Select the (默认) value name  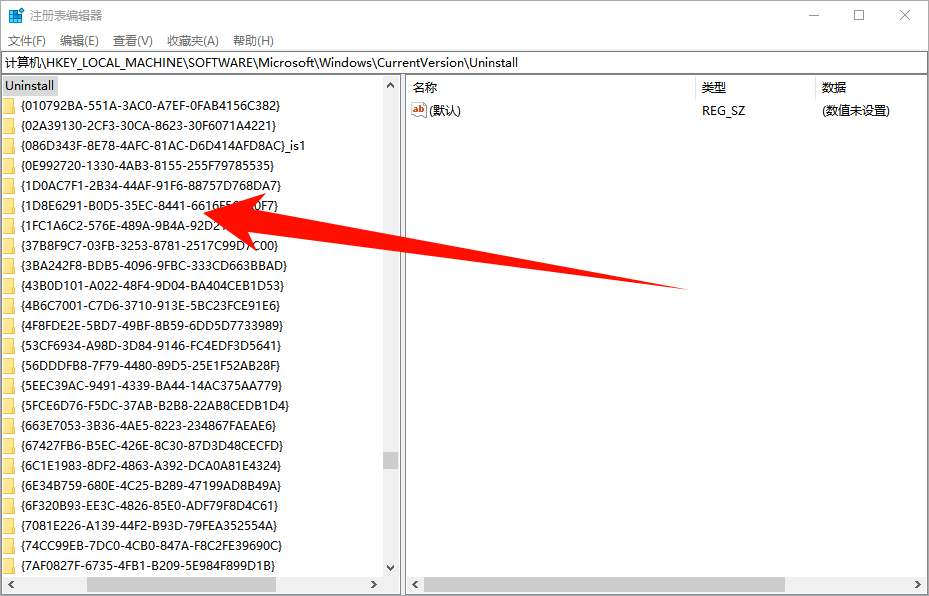pos(445,111)
